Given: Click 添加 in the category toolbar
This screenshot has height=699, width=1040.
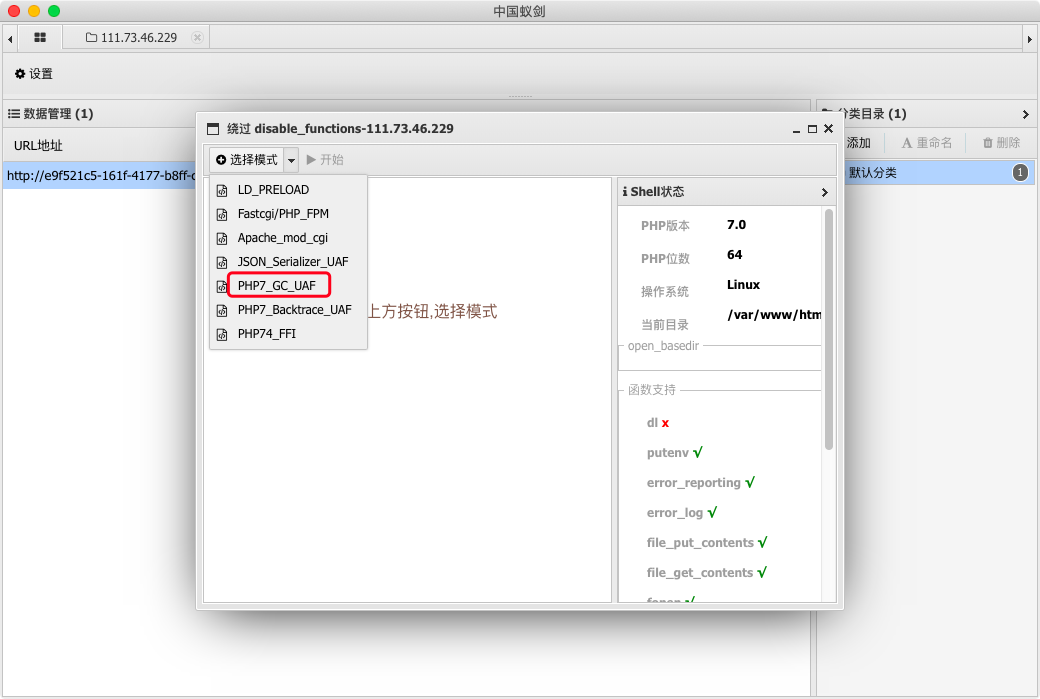Looking at the screenshot, I should (858, 143).
